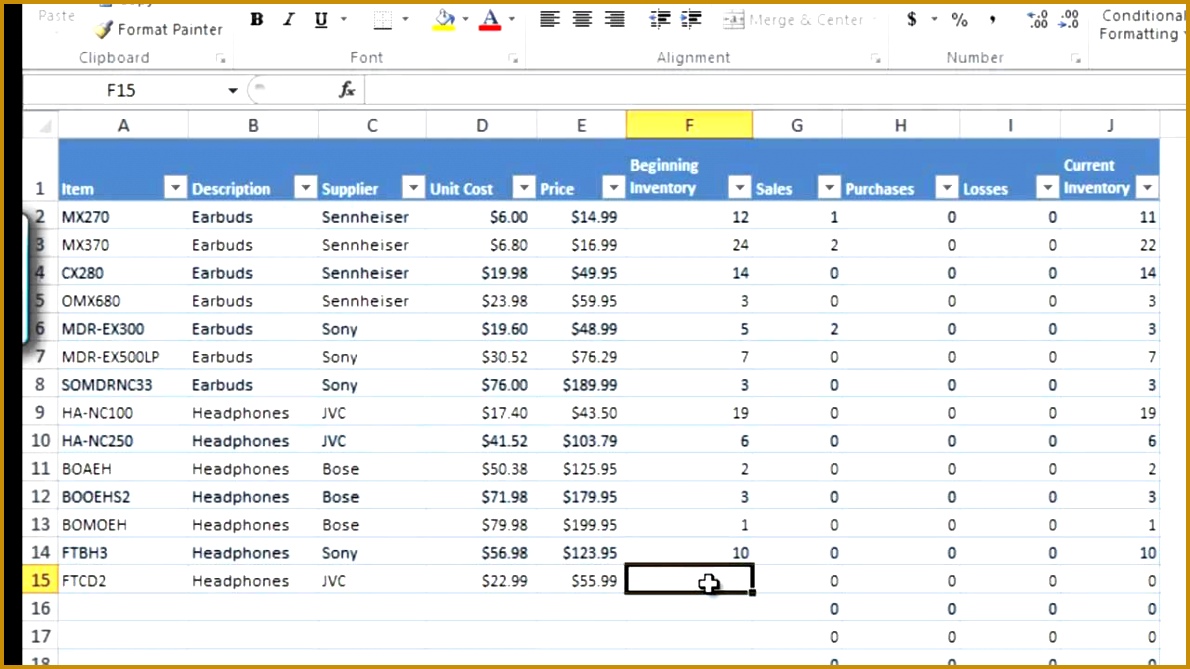Click into the formula bar
The width and height of the screenshot is (1190, 669).
click(x=774, y=91)
